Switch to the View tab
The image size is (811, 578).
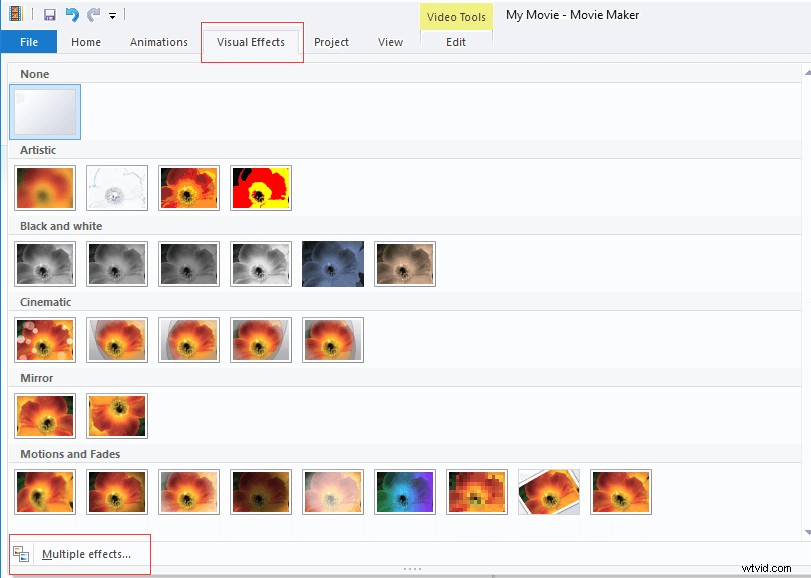[x=390, y=42]
